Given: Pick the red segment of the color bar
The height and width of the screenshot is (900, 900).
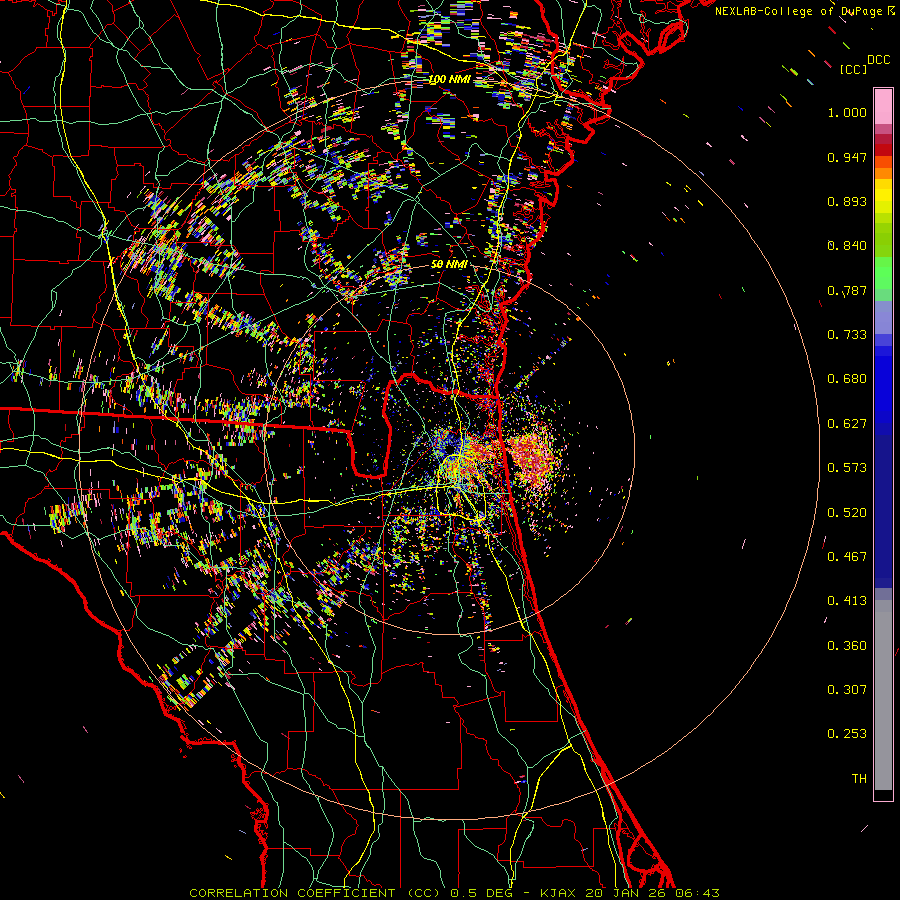Looking at the screenshot, I should click(883, 150).
